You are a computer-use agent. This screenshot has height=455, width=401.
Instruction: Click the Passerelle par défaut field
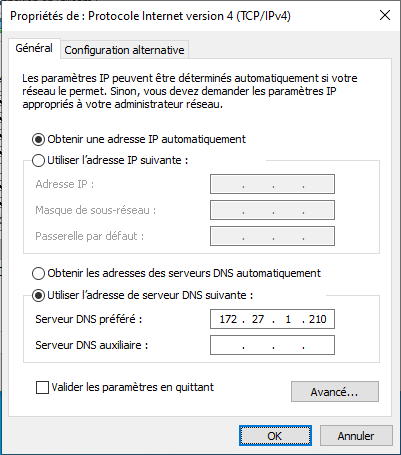272,236
